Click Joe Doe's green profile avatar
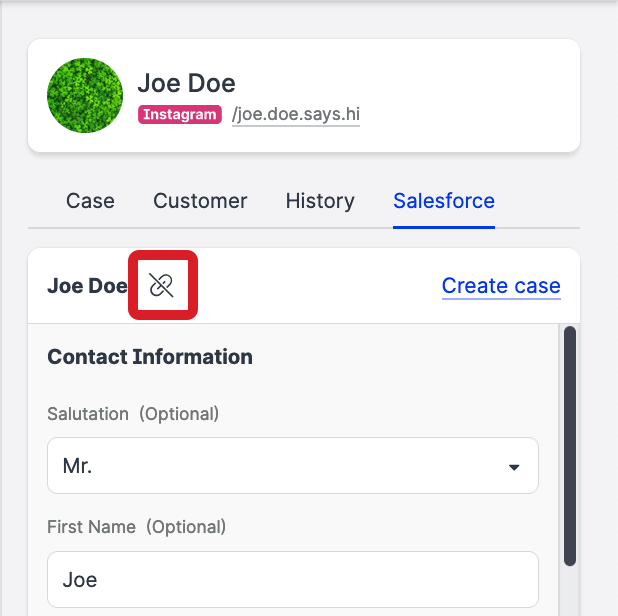The height and width of the screenshot is (616, 618). [x=85, y=95]
